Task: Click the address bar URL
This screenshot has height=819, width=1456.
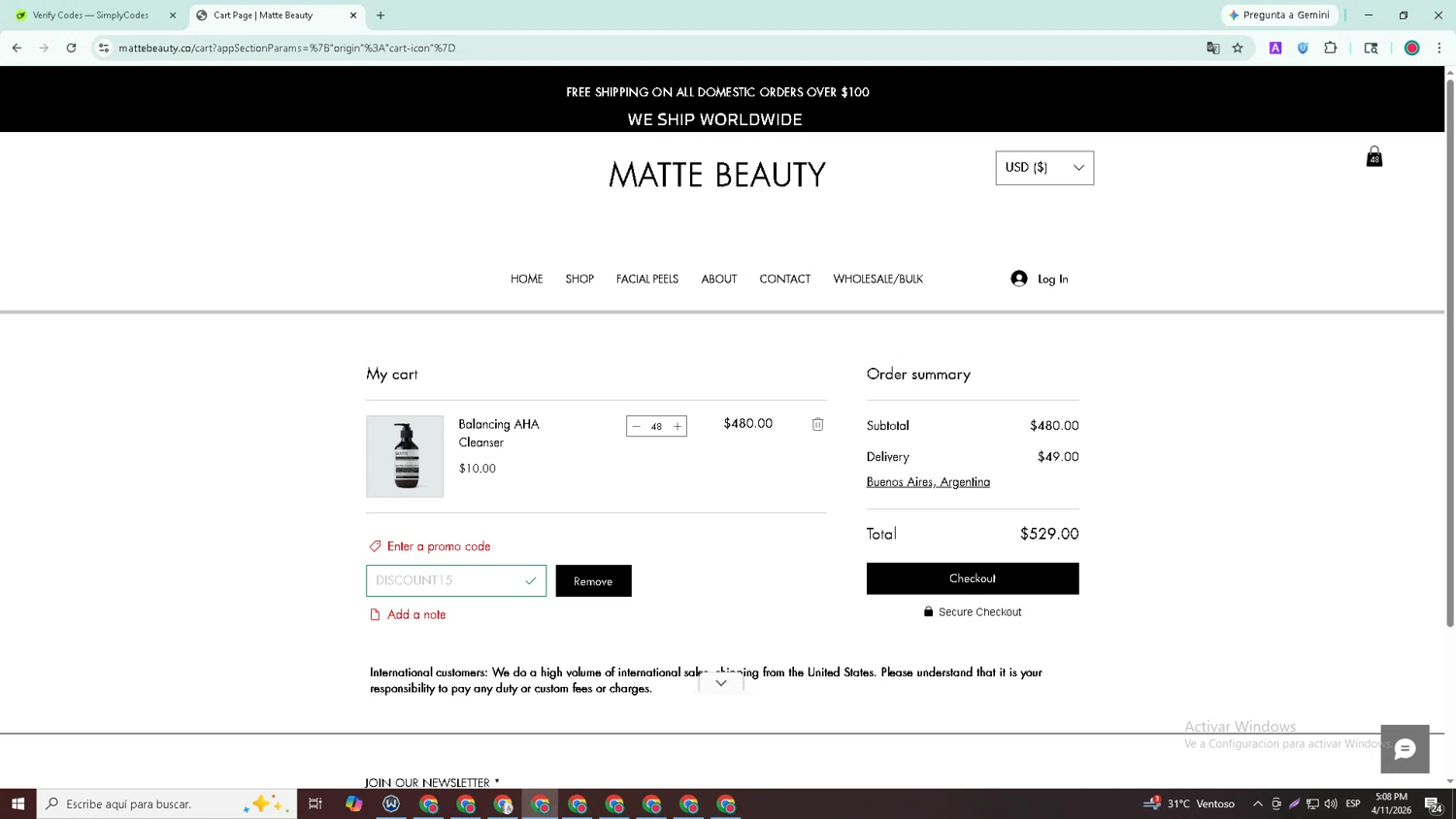Action: (287, 48)
